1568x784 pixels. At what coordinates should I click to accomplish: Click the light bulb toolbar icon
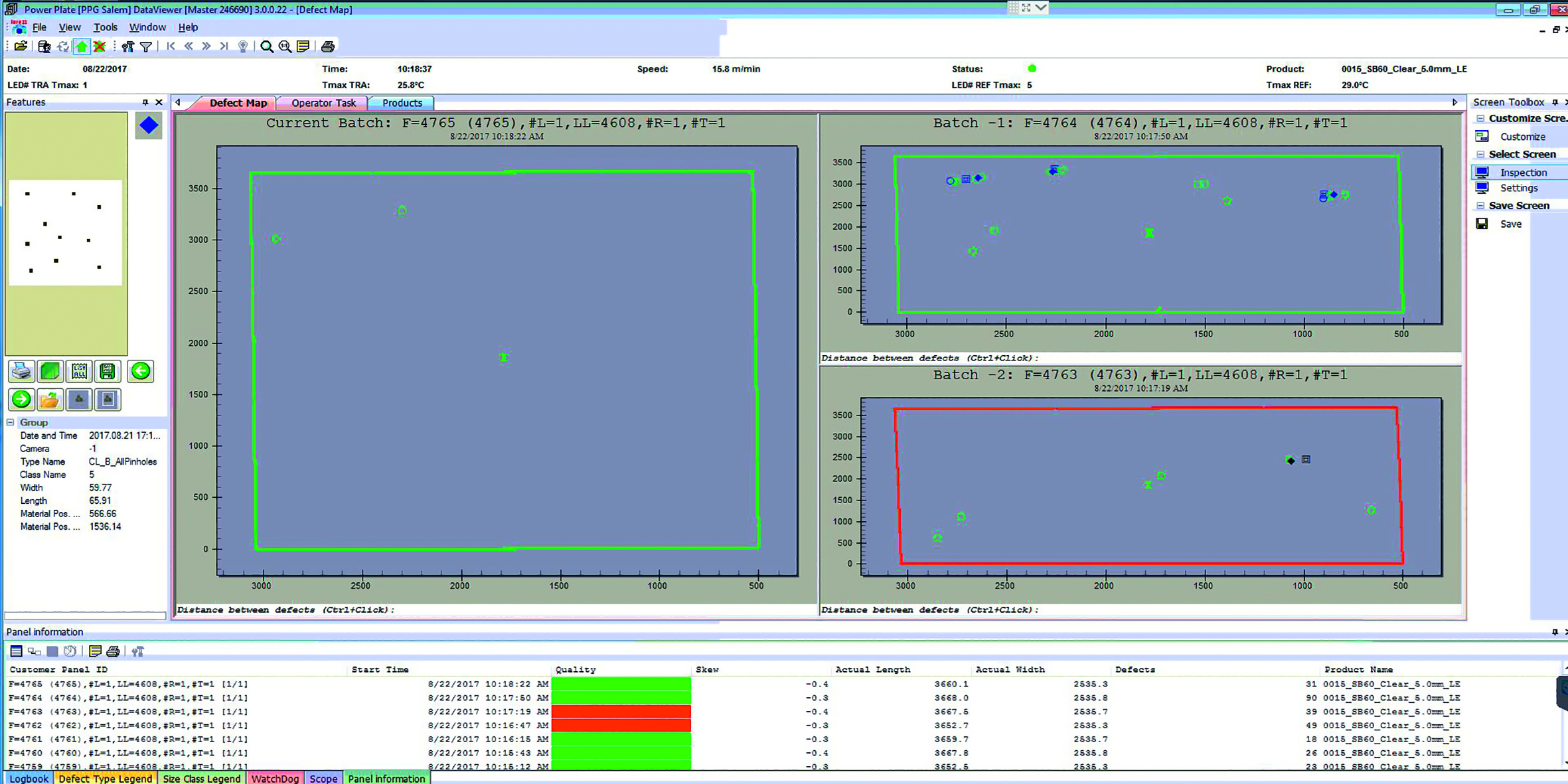coord(243,46)
